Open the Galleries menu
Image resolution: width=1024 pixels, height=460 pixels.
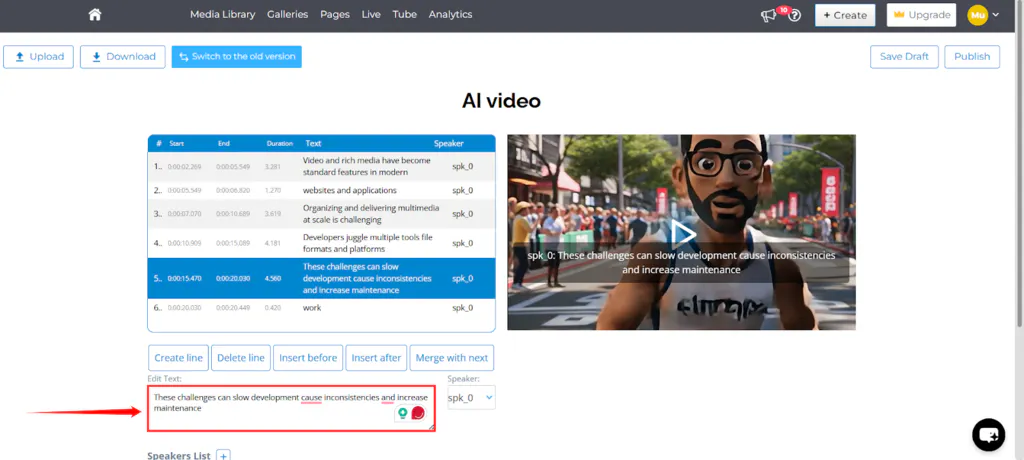(x=287, y=14)
